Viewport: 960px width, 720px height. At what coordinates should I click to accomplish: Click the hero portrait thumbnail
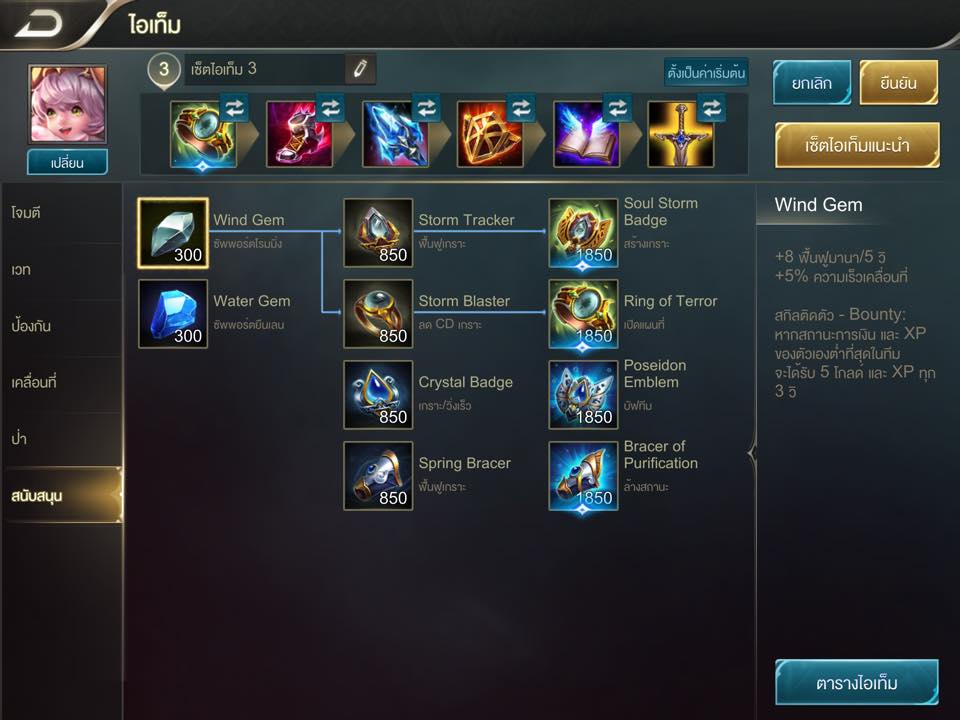(67, 104)
